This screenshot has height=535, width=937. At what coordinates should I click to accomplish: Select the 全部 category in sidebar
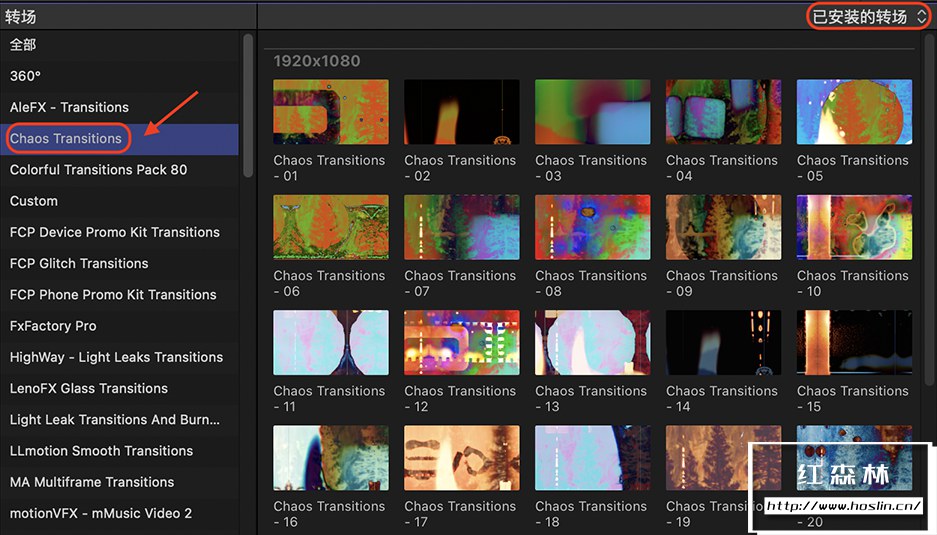[x=23, y=45]
